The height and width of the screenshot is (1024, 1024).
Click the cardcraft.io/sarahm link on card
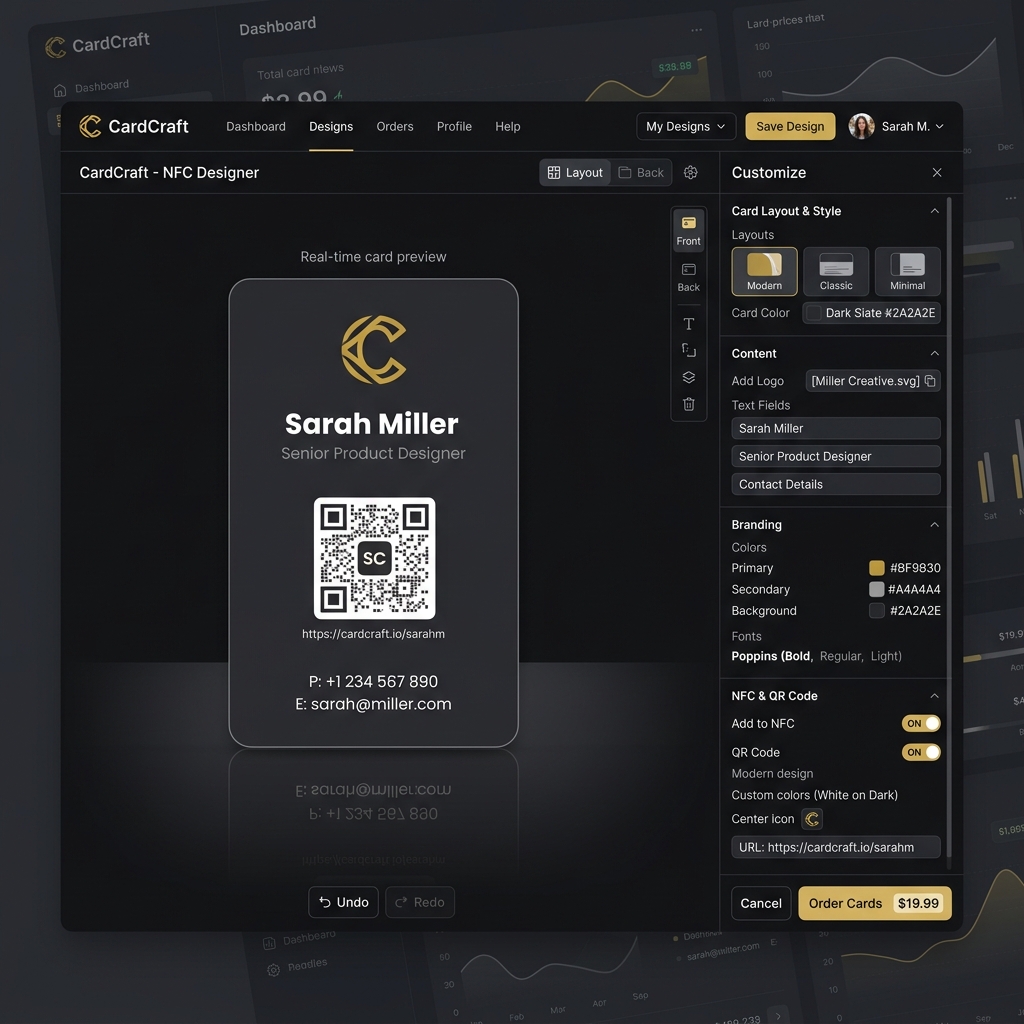pyautogui.click(x=374, y=633)
